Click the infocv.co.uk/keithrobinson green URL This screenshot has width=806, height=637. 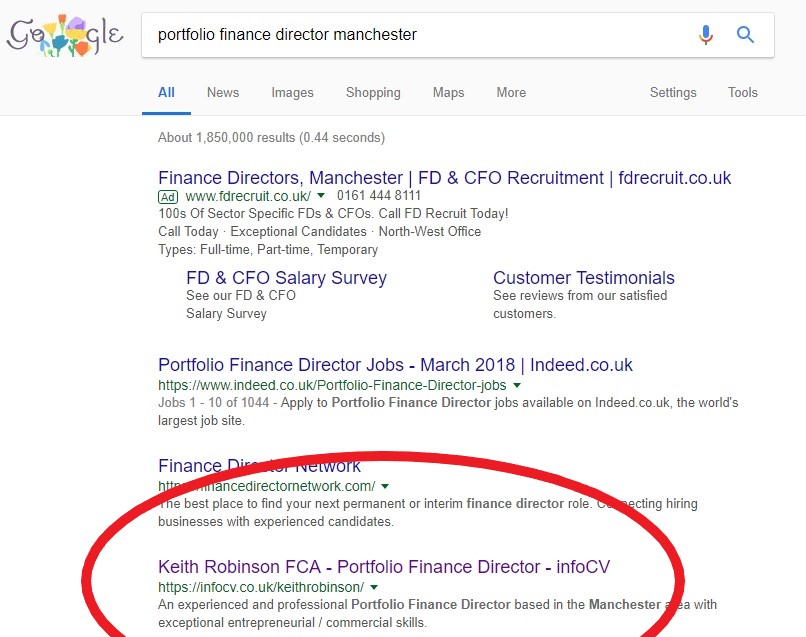coord(261,587)
